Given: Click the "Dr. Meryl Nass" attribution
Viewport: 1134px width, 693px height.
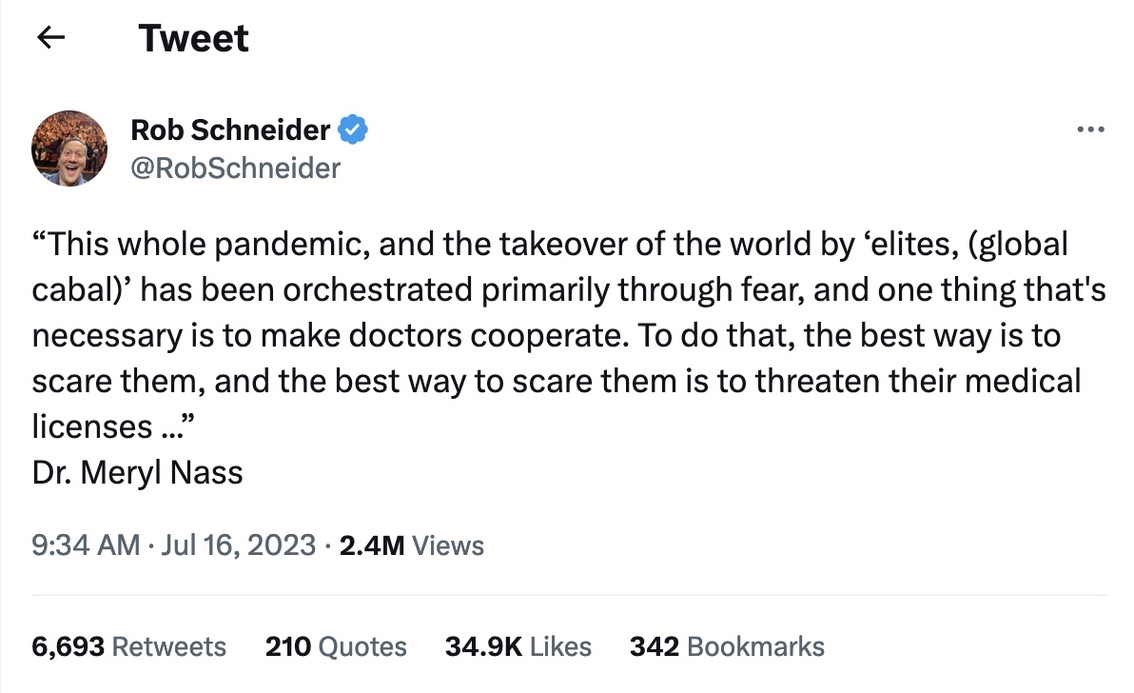Looking at the screenshot, I should pyautogui.click(x=137, y=472).
